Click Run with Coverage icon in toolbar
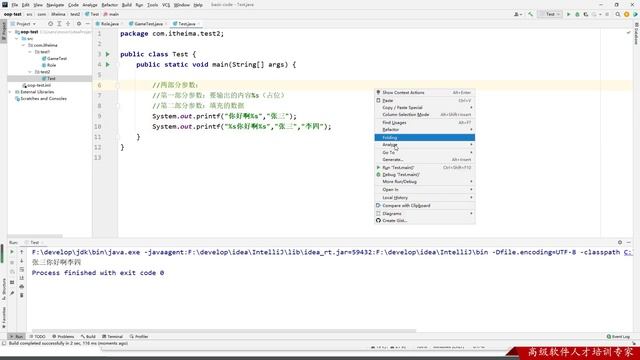640x360 pixels. click(x=586, y=14)
